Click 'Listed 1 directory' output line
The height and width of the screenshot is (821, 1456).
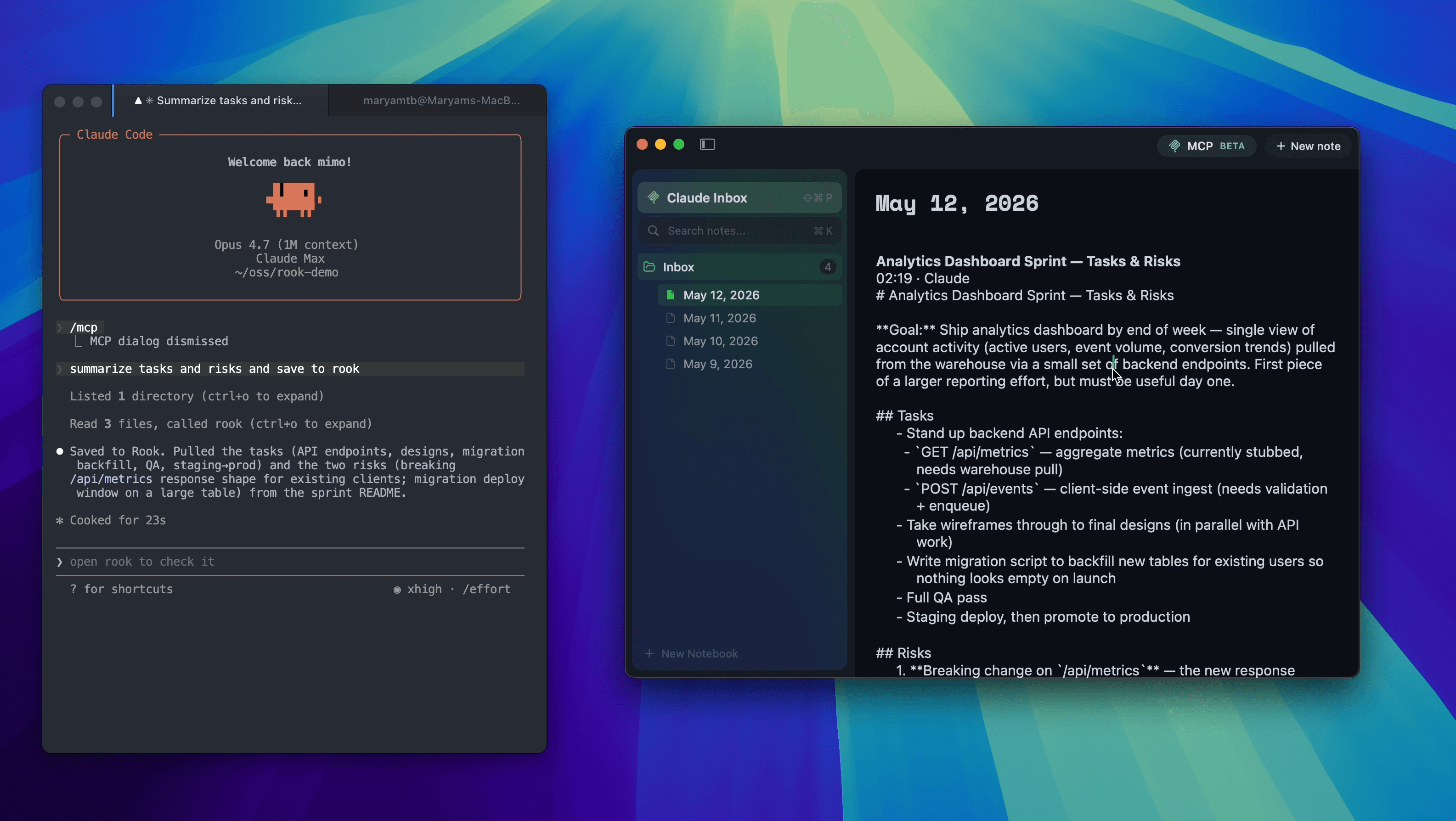(x=197, y=397)
